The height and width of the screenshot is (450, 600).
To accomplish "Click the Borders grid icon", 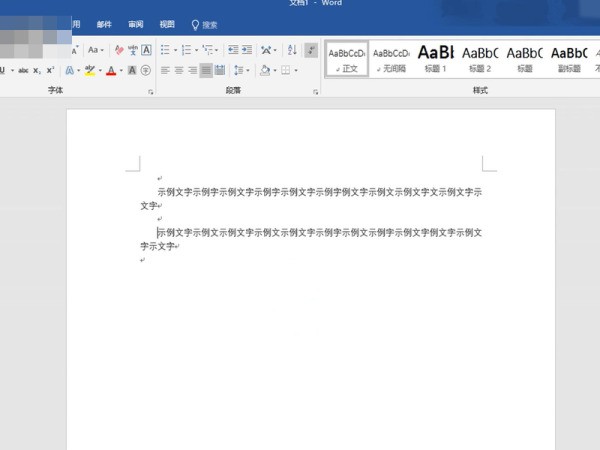I will [x=285, y=70].
